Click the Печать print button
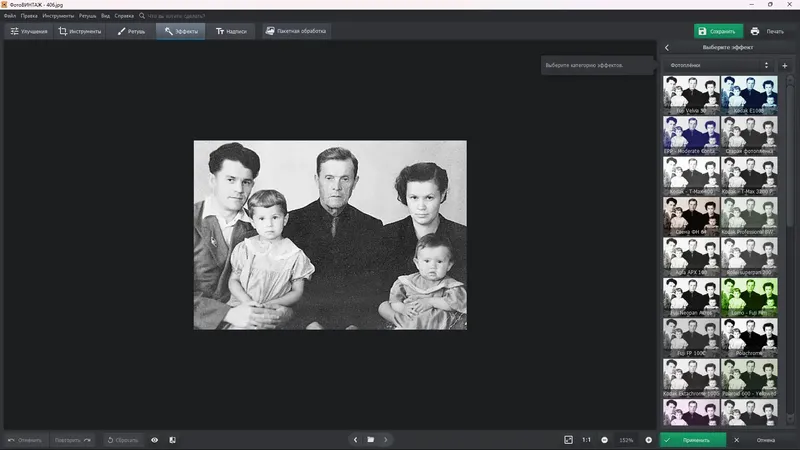Image resolution: width=800 pixels, height=450 pixels. (767, 31)
